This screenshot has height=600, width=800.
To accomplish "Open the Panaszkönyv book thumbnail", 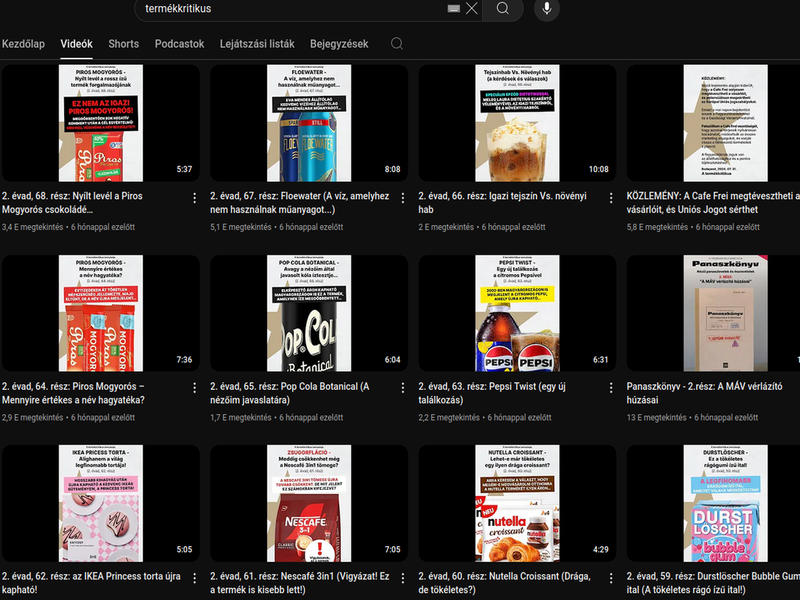I will [x=713, y=313].
